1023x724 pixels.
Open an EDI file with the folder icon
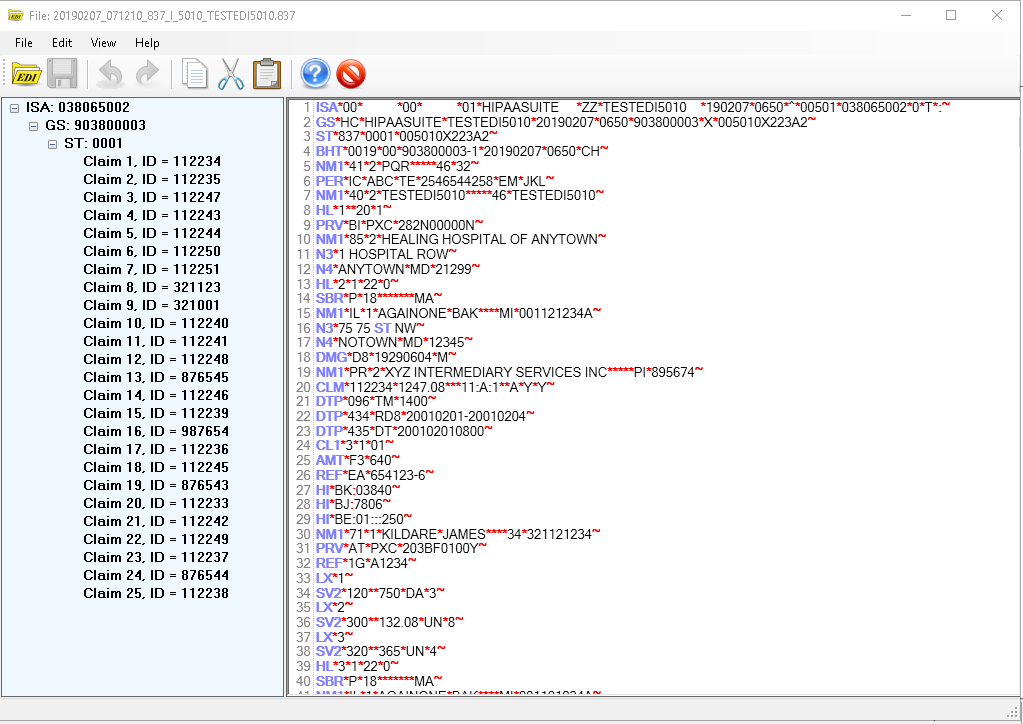point(26,74)
